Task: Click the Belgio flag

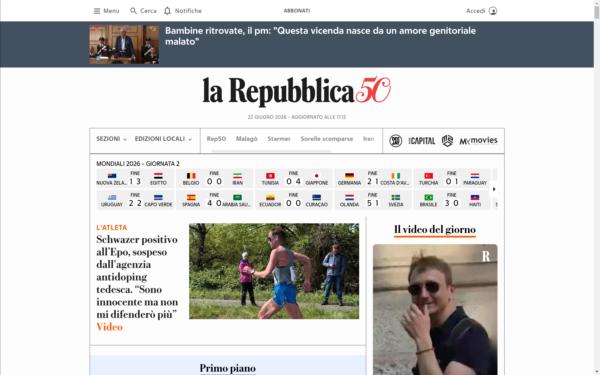Action: (191, 176)
